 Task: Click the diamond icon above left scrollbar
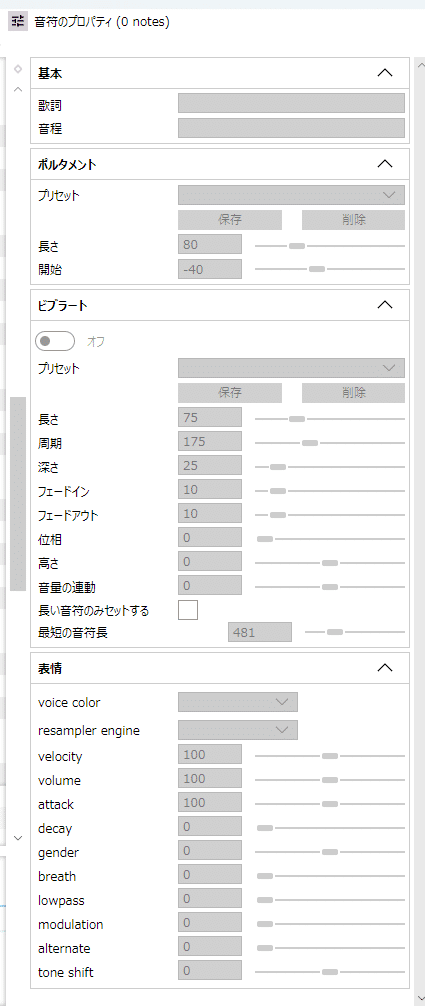coord(18,69)
